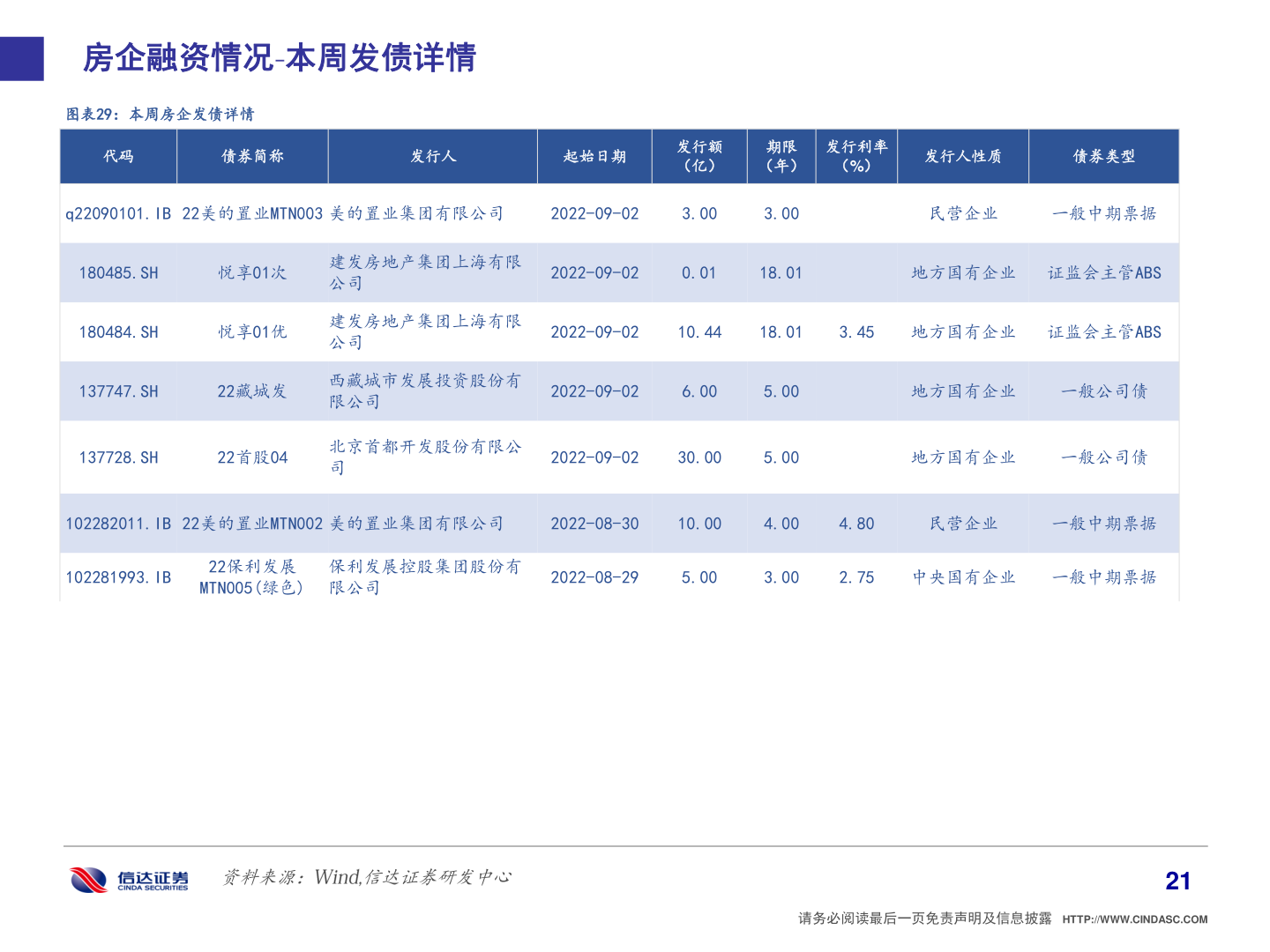This screenshot has width=1270, height=952.
Task: Click bond name 22美的置业MTN003
Action: pos(252,213)
